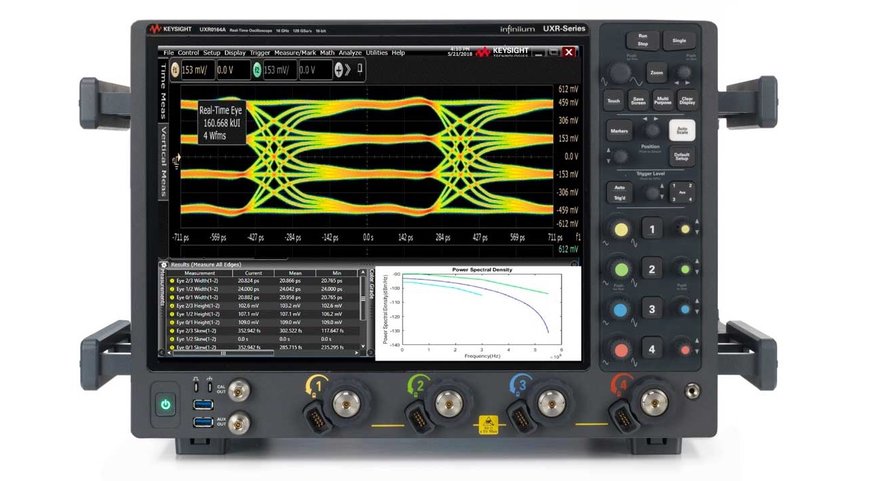Click the Measurement column header
The width and height of the screenshot is (870, 481).
click(200, 273)
